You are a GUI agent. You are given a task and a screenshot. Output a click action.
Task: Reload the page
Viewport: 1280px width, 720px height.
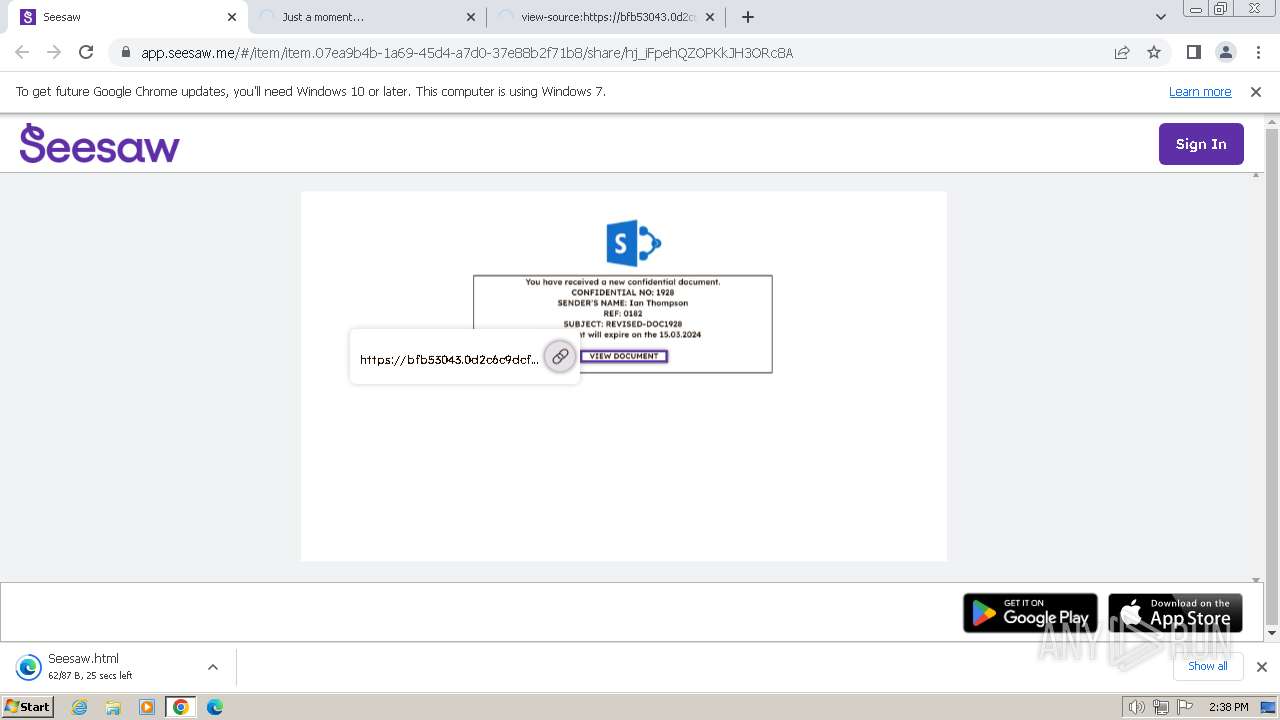tap(86, 53)
